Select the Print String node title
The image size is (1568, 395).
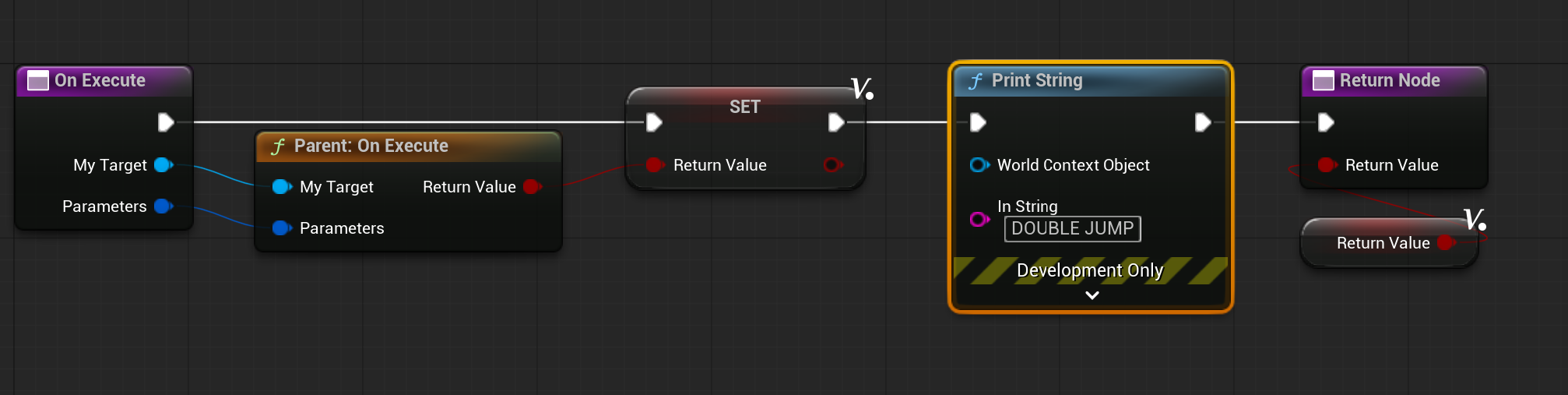tap(1037, 80)
